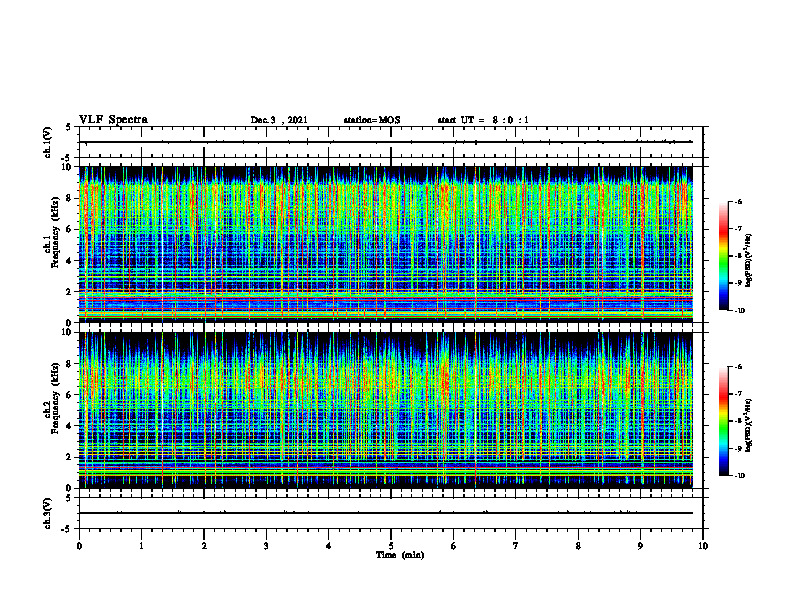Click time axis tick label "7"
This screenshot has width=792, height=612.
point(516,546)
